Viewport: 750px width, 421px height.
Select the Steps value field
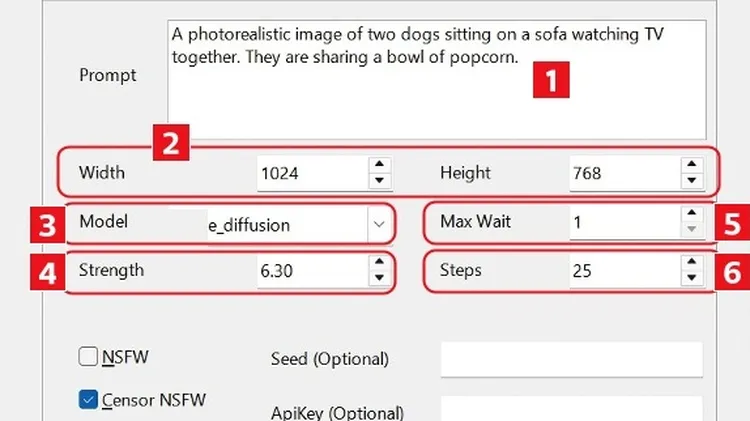click(620, 270)
